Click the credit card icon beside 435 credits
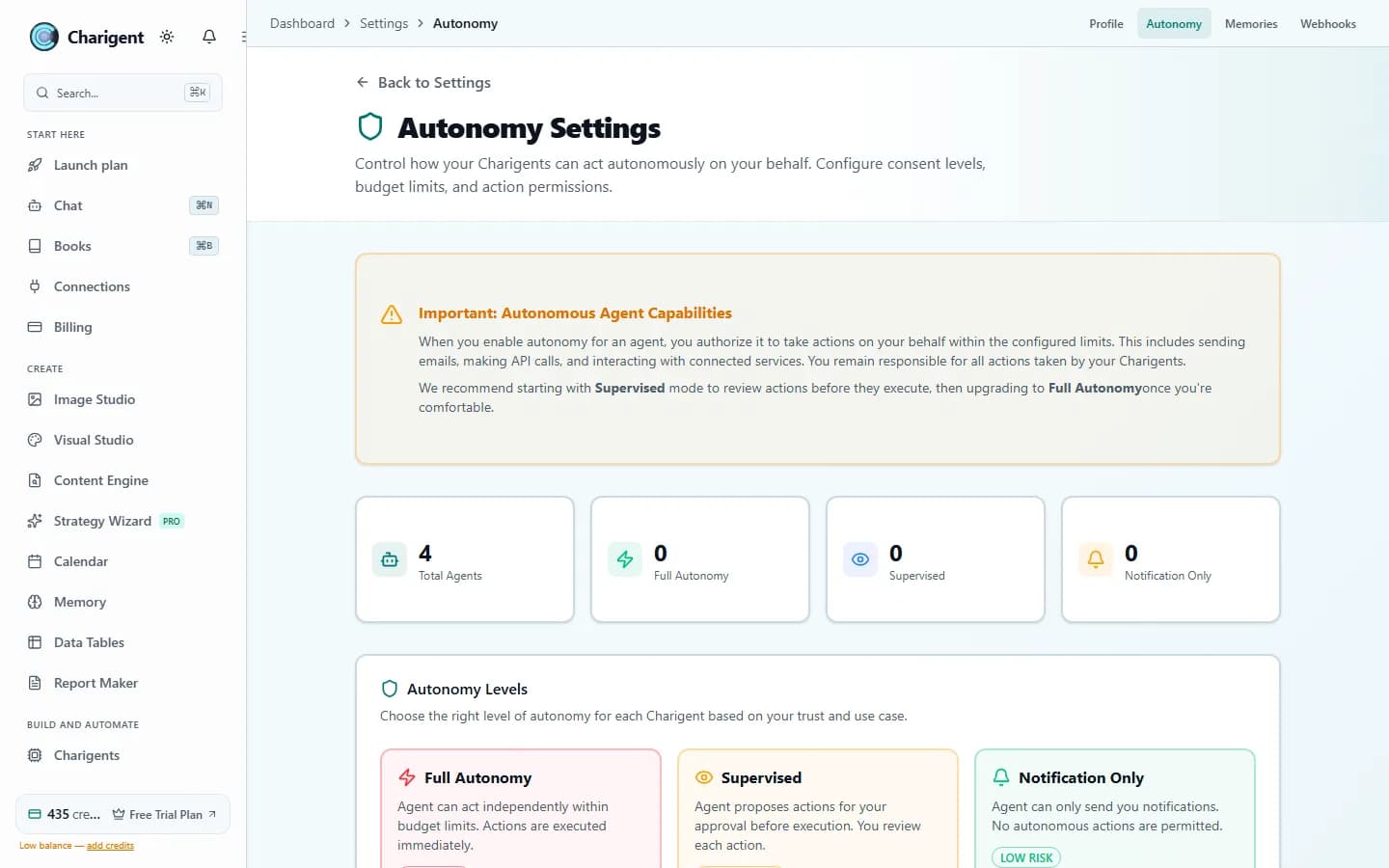 point(35,814)
